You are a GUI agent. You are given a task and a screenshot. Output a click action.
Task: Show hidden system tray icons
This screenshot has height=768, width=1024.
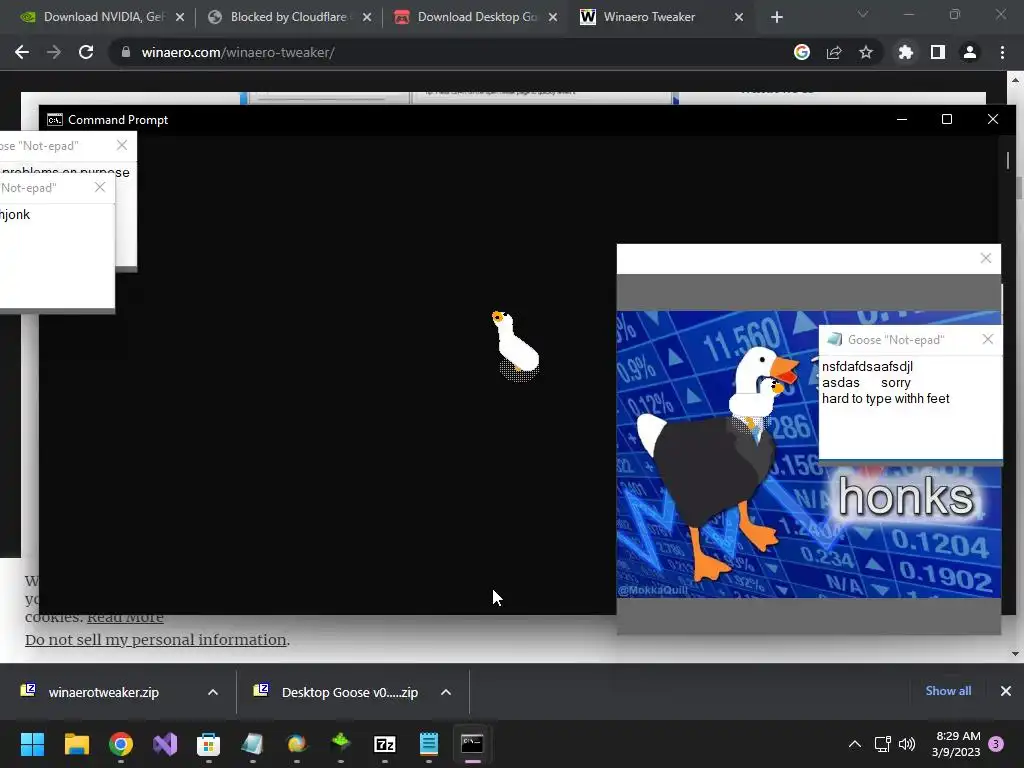coord(855,744)
